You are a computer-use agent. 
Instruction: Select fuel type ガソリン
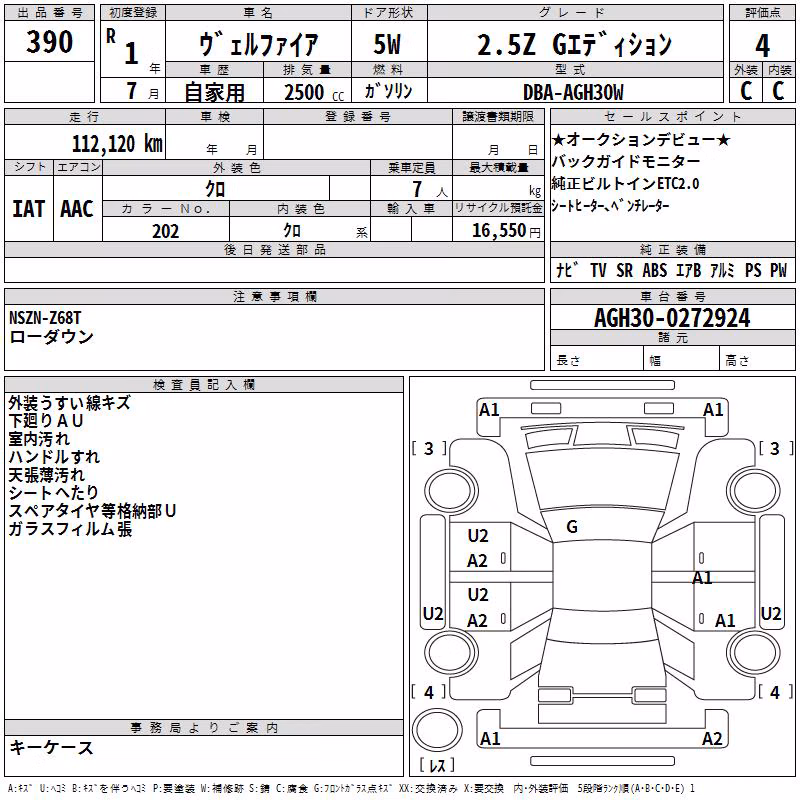pyautogui.click(x=389, y=91)
